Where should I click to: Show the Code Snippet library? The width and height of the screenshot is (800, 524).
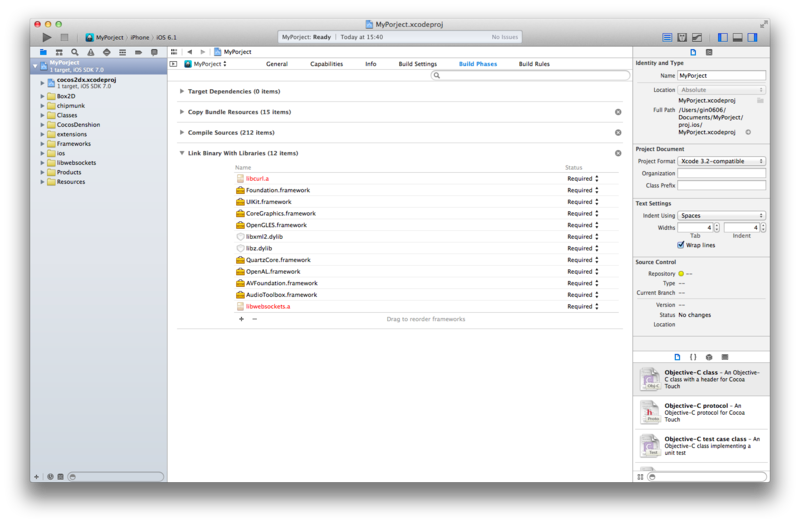(x=693, y=357)
